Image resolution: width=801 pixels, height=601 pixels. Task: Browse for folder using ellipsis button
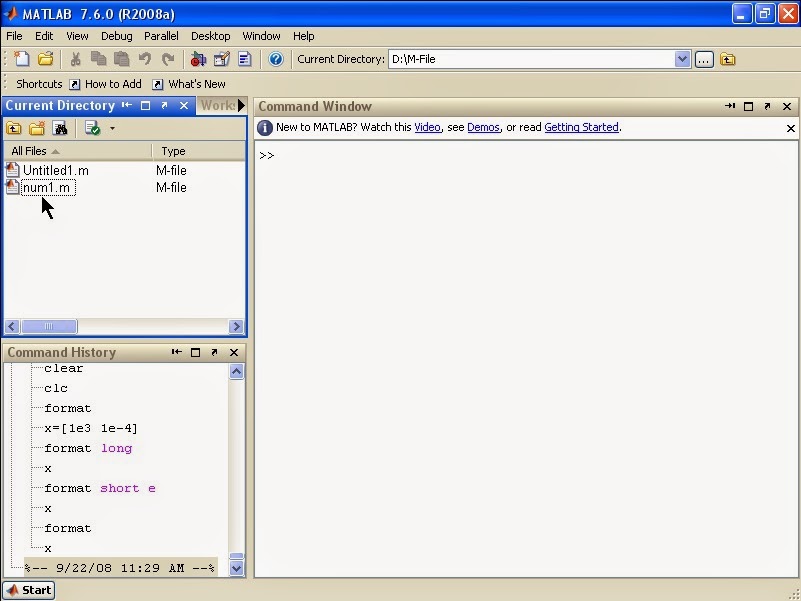pos(704,59)
